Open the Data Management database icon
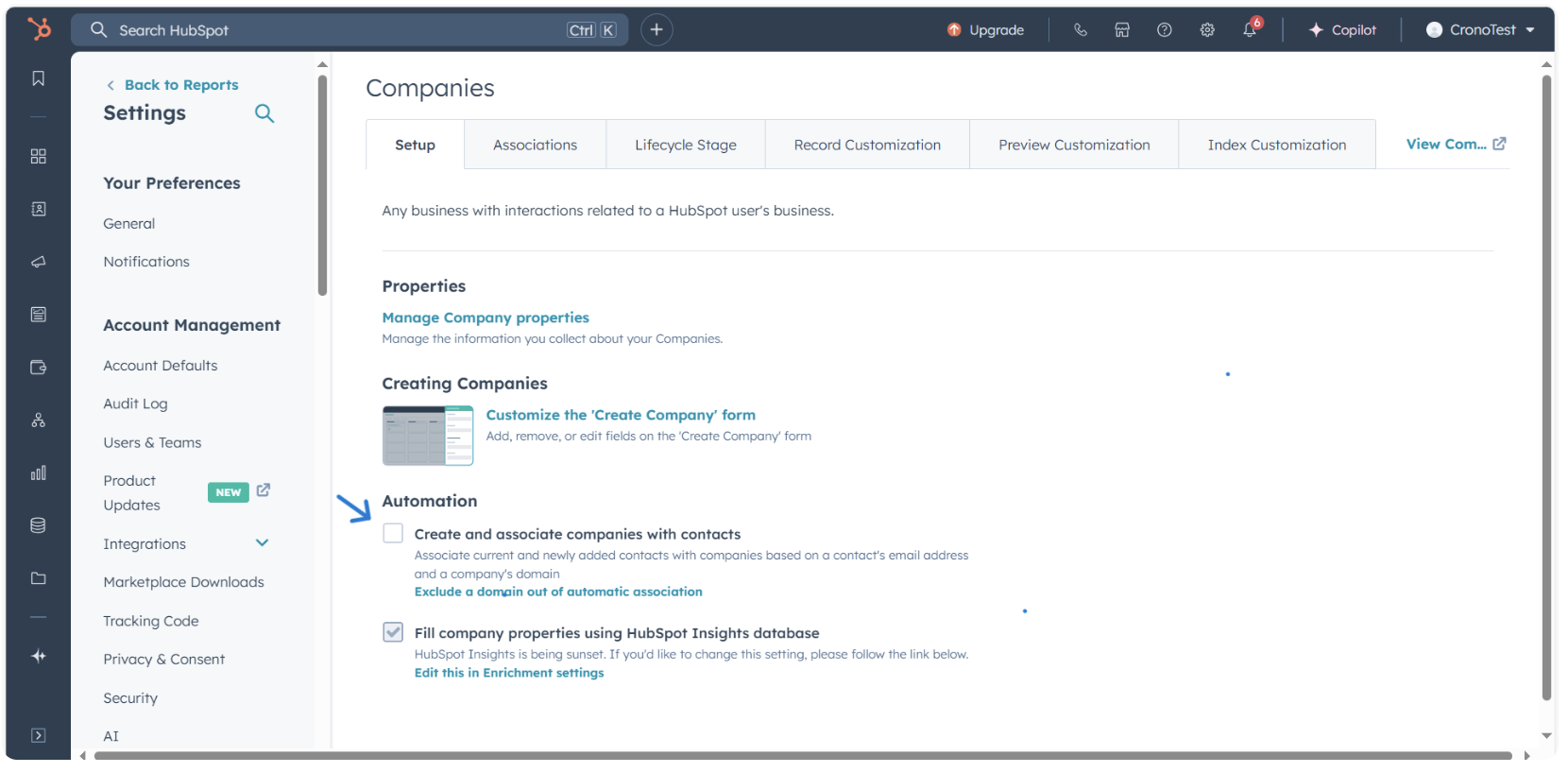Viewport: 1568px width, 773px height. (39, 525)
